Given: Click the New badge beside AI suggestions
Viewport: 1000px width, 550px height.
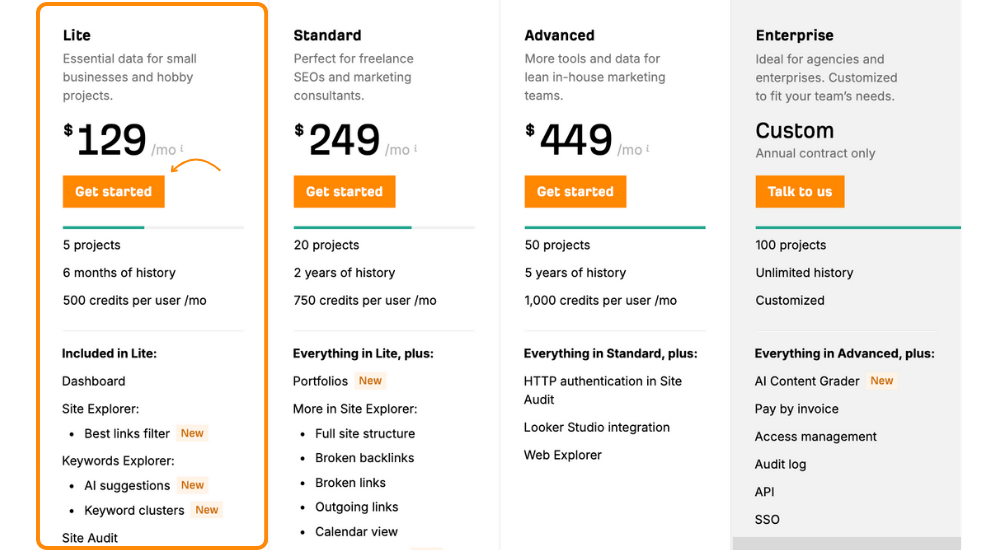Looking at the screenshot, I should click(x=192, y=485).
